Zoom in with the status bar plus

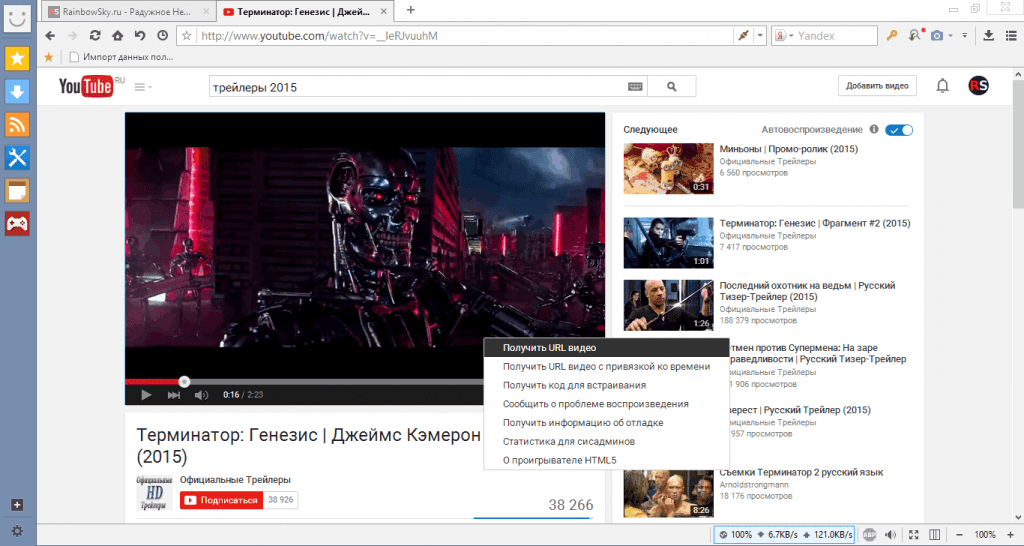(x=1010, y=534)
